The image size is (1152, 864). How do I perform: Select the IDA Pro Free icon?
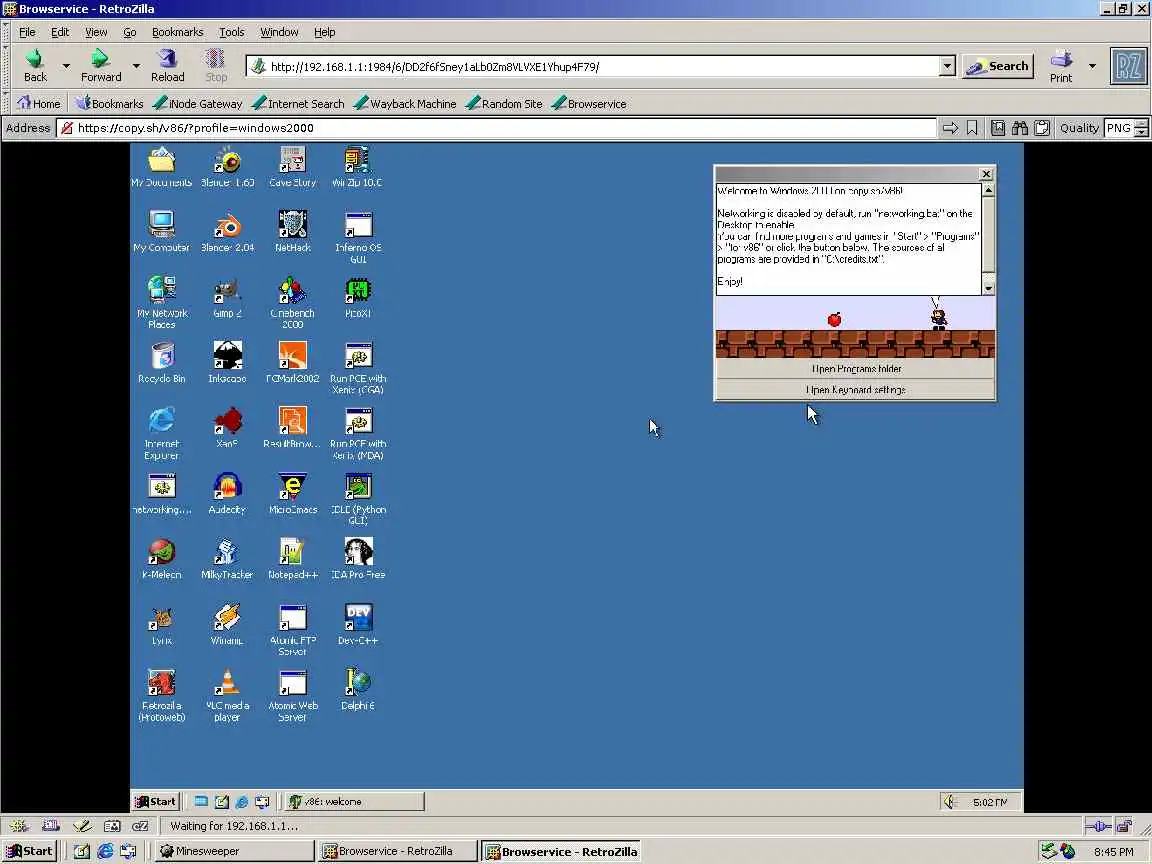[x=358, y=558]
